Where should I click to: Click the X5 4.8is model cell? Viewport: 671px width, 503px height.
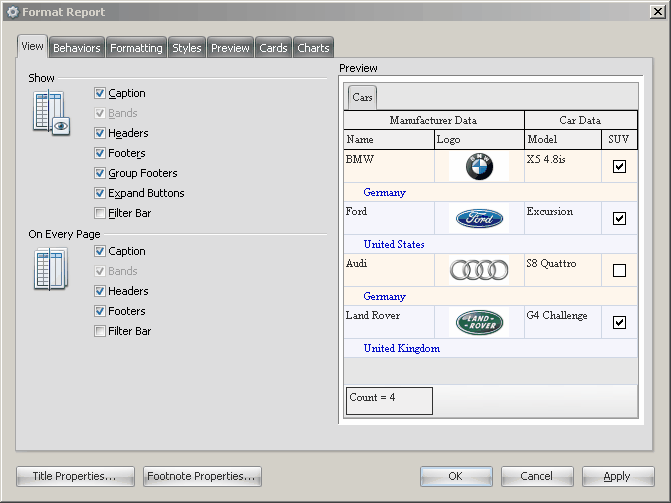563,166
